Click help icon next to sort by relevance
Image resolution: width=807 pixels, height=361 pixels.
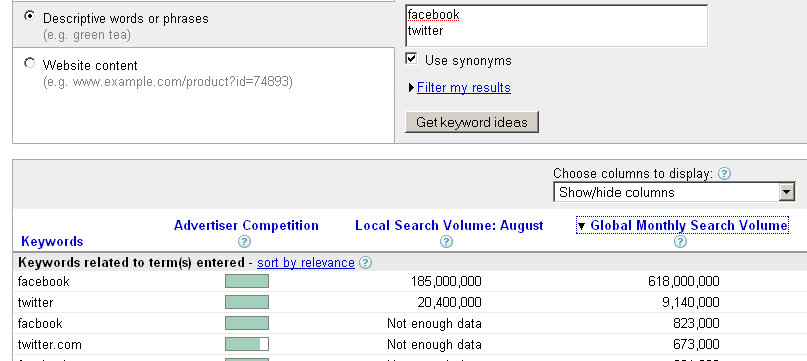pos(365,263)
